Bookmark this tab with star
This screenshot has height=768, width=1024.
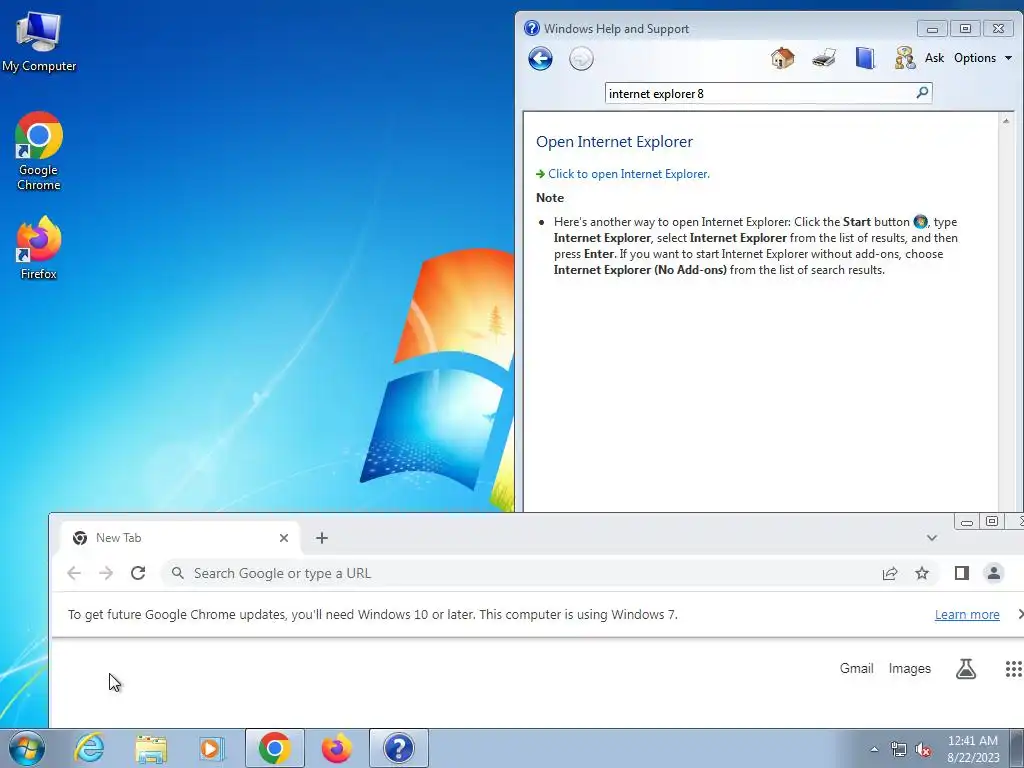point(921,573)
